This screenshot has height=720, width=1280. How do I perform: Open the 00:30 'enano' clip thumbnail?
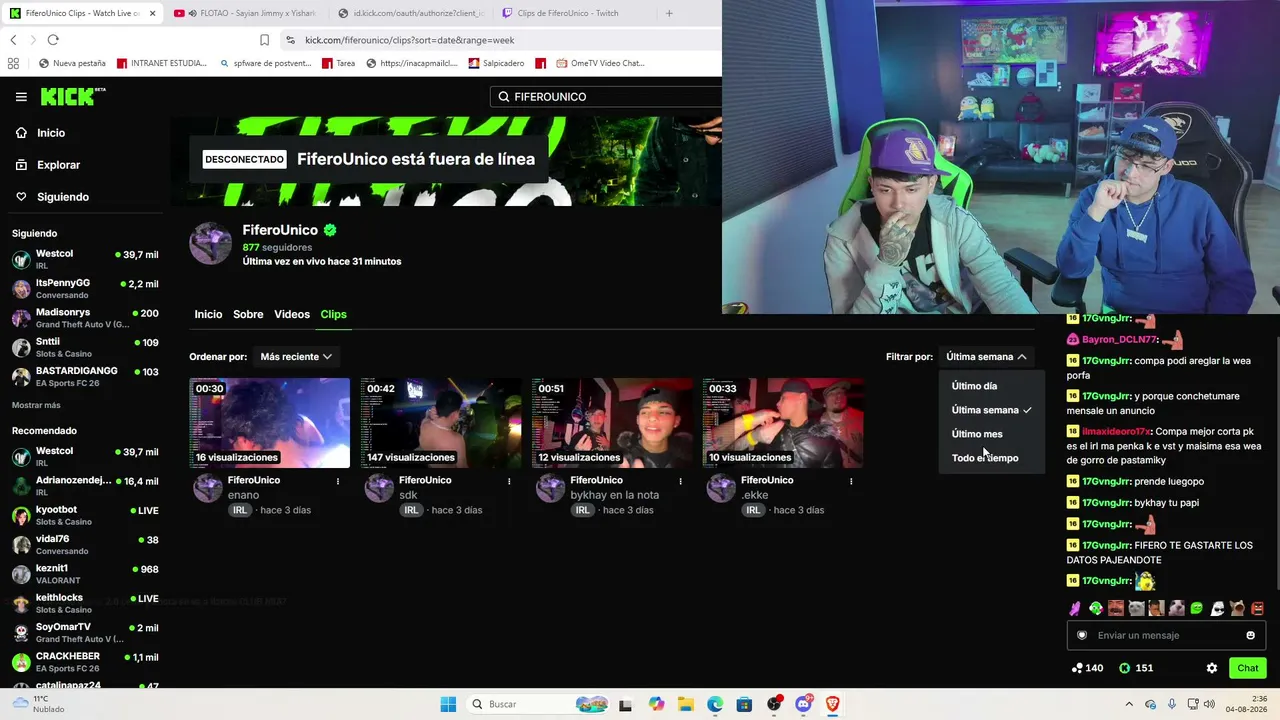pyautogui.click(x=270, y=423)
